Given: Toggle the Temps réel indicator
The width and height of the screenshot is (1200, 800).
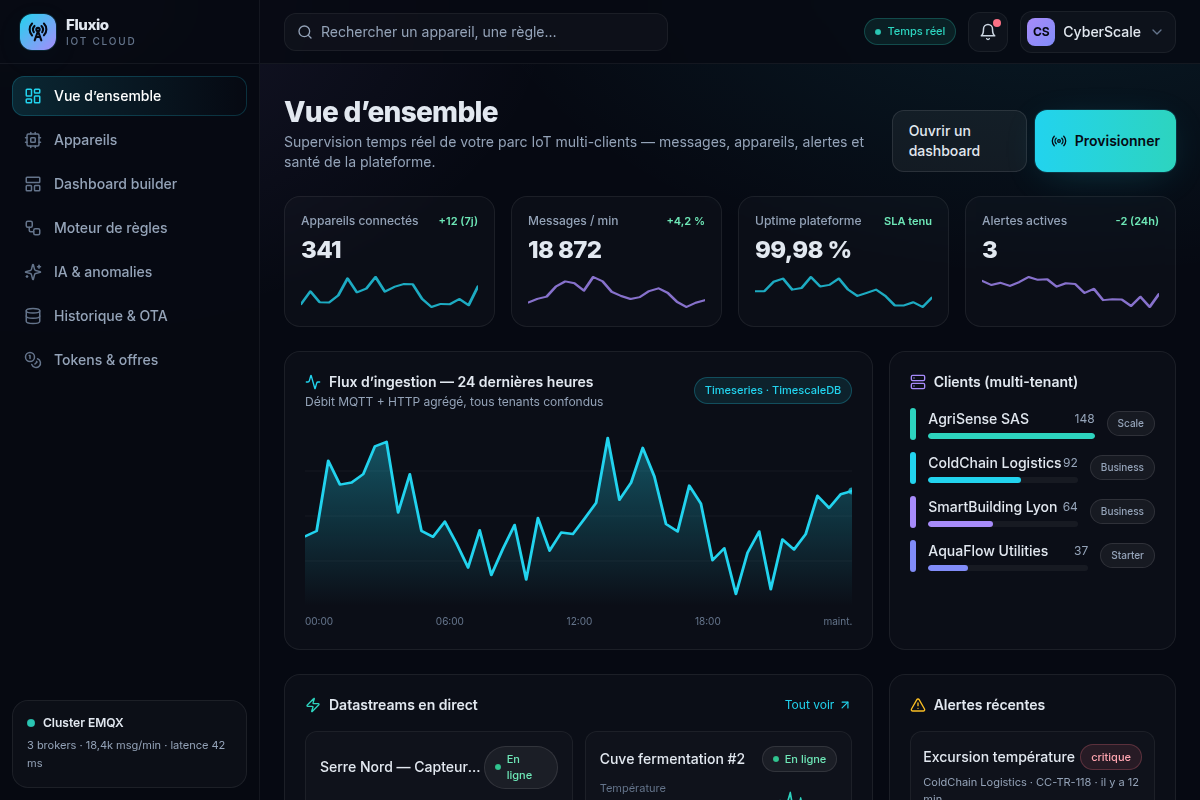Looking at the screenshot, I should click(x=910, y=32).
